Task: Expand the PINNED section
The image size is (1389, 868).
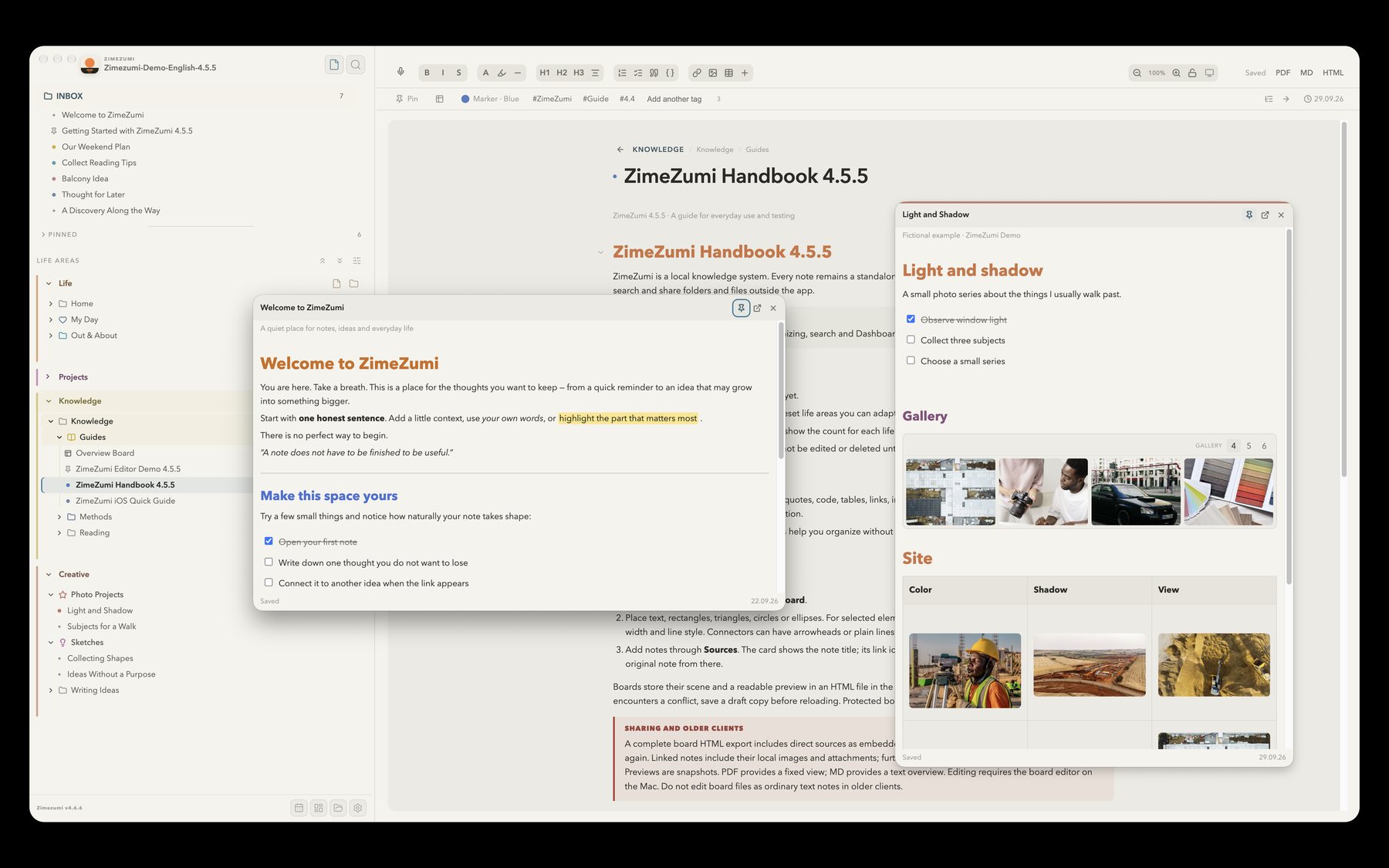Action: 43,235
